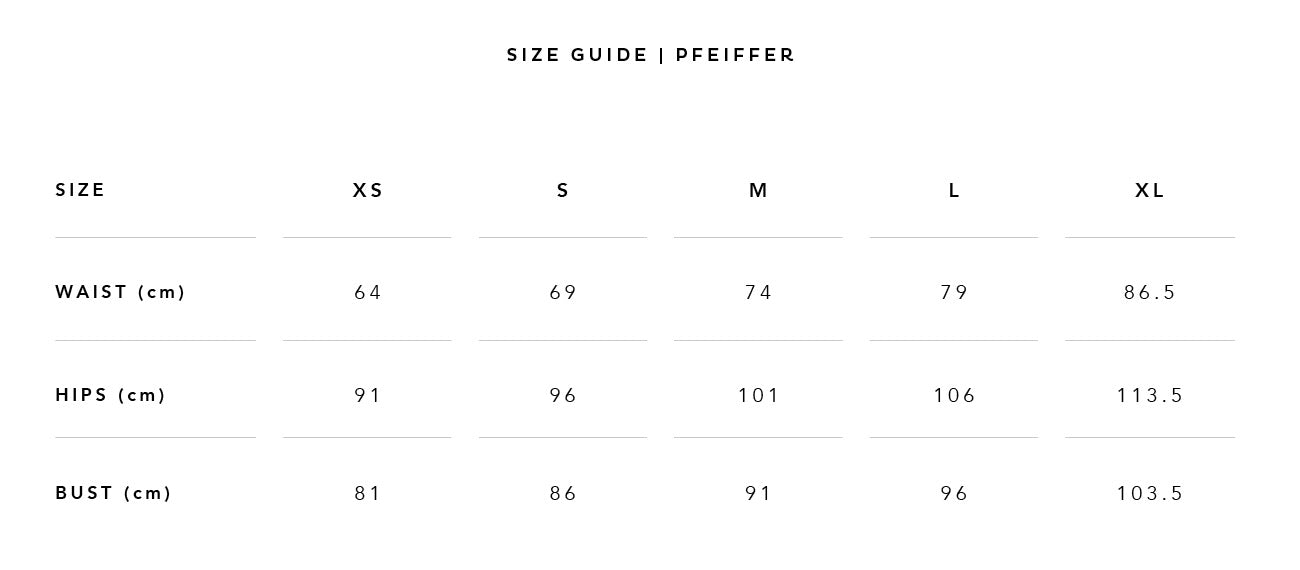This screenshot has height=570, width=1300.
Task: Click the WAIST (cm) row label
Action: [x=121, y=292]
